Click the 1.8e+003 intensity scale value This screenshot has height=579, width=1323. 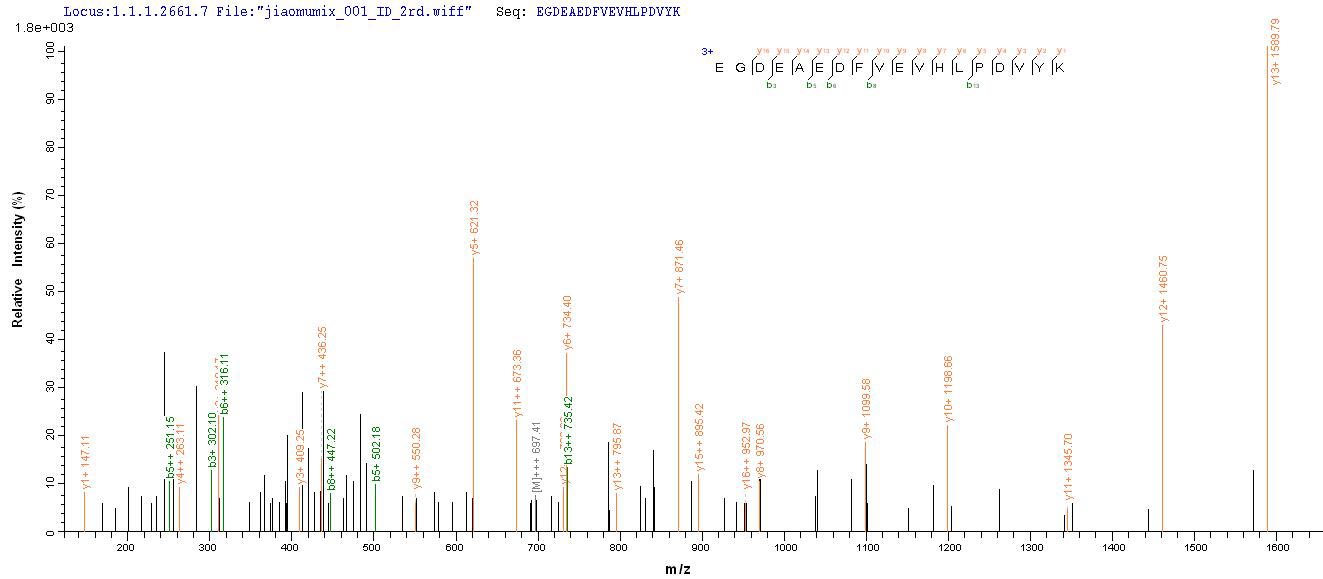[x=32, y=27]
